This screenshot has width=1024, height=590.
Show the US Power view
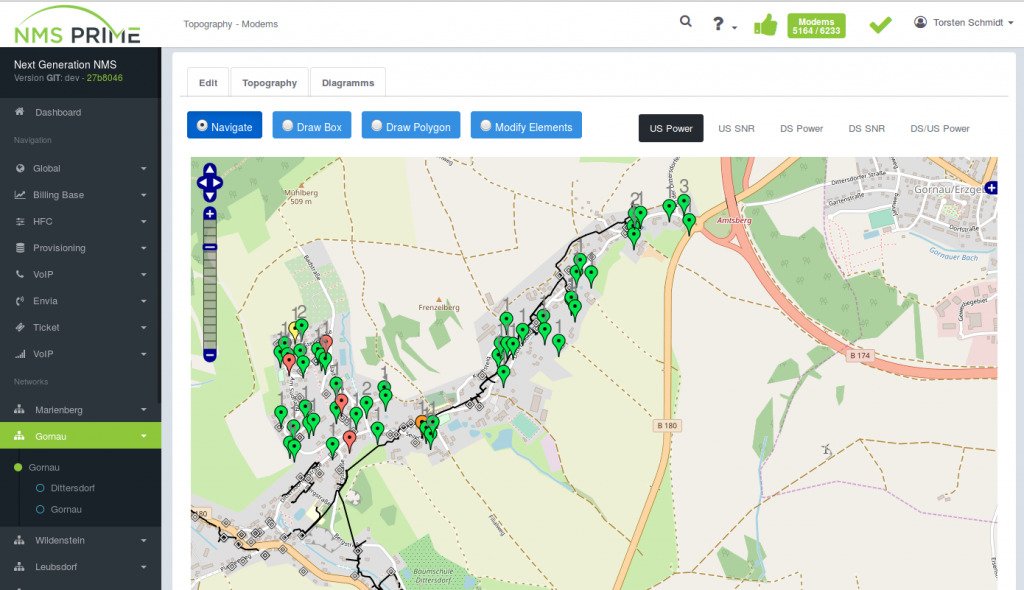click(671, 128)
